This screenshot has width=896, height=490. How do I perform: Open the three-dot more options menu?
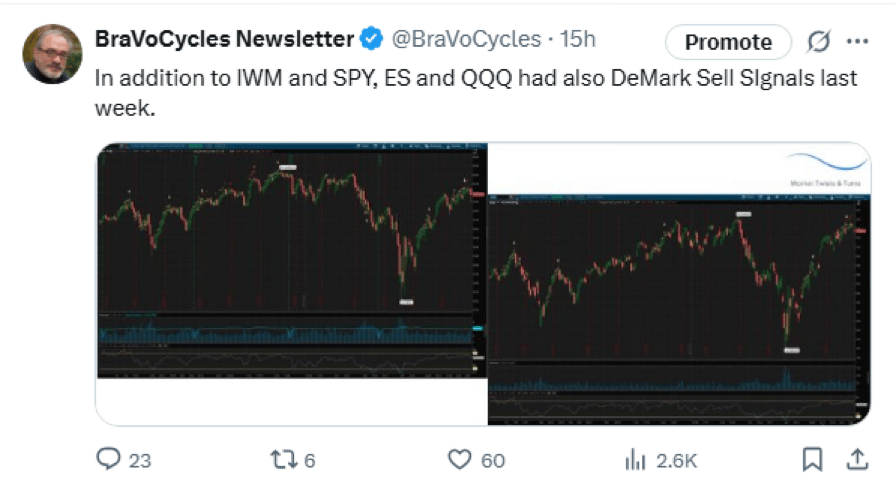pyautogui.click(x=858, y=41)
